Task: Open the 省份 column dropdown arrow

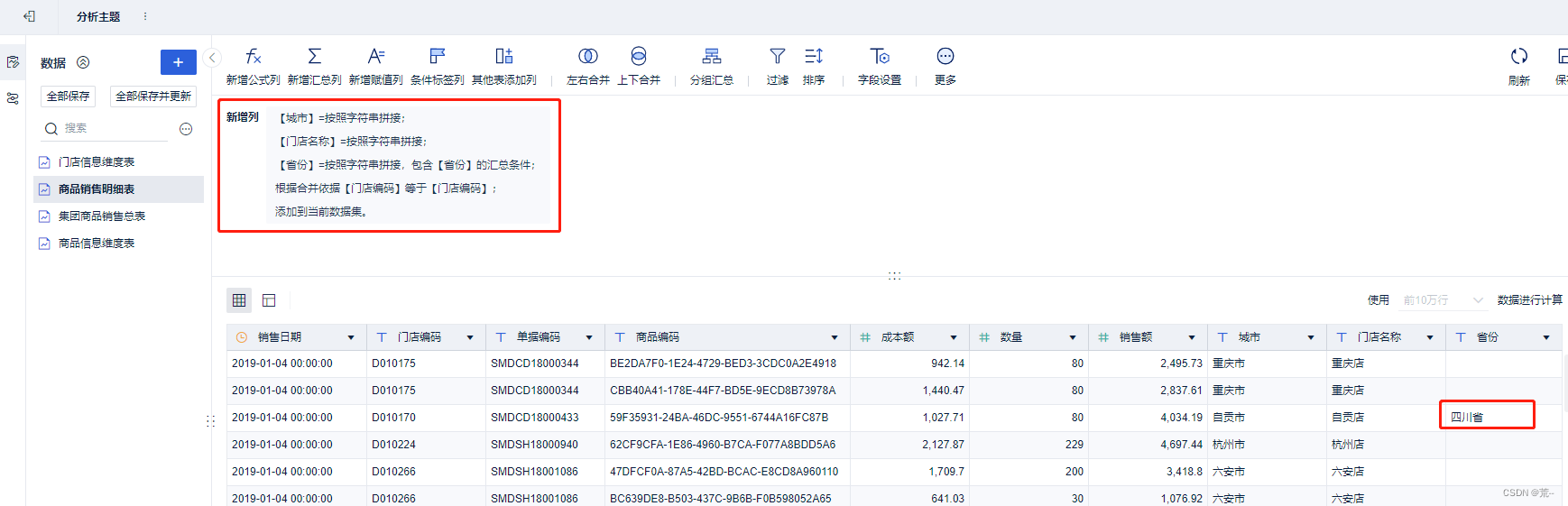Action: pyautogui.click(x=1546, y=337)
